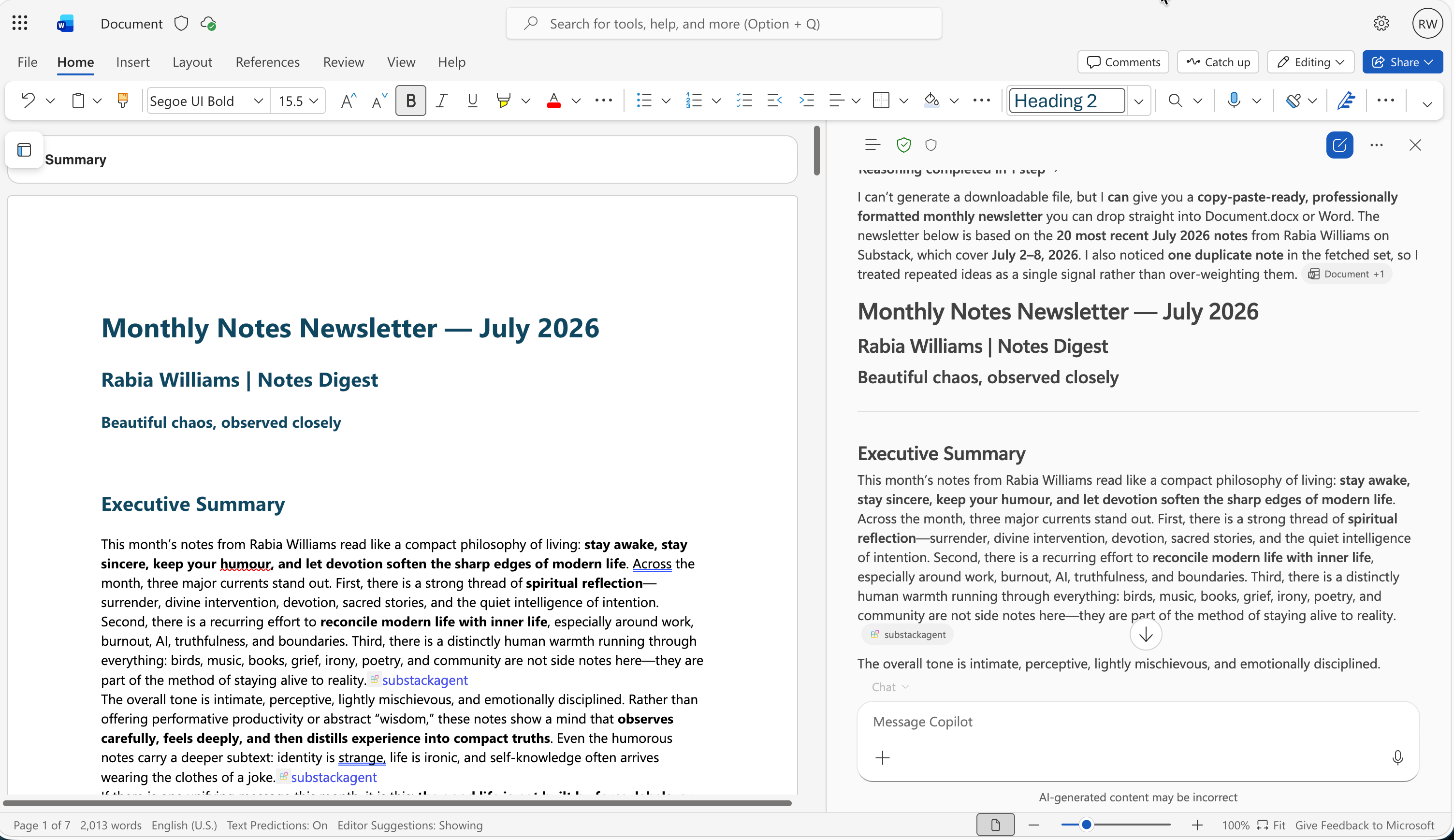Apply the text highlight color
1454x840 pixels.
(x=503, y=101)
